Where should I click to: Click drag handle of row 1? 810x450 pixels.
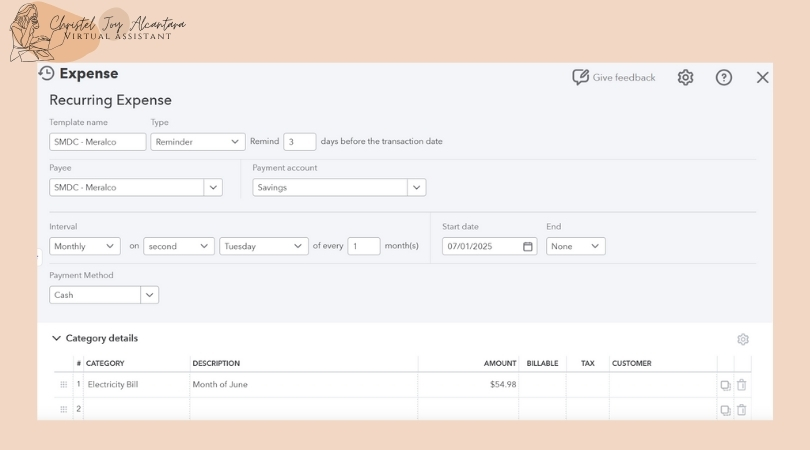[64, 385]
